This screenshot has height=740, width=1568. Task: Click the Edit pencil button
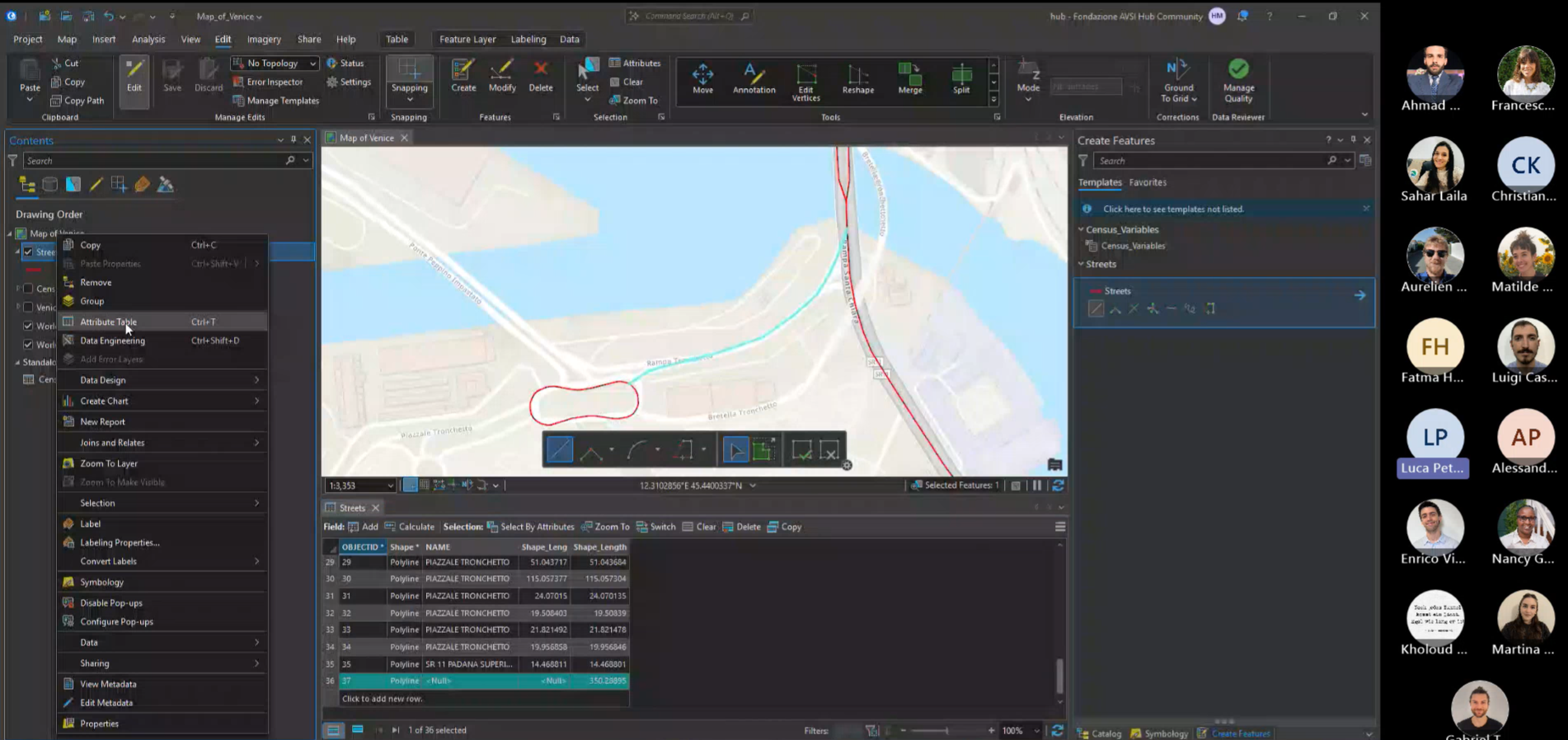(x=134, y=81)
